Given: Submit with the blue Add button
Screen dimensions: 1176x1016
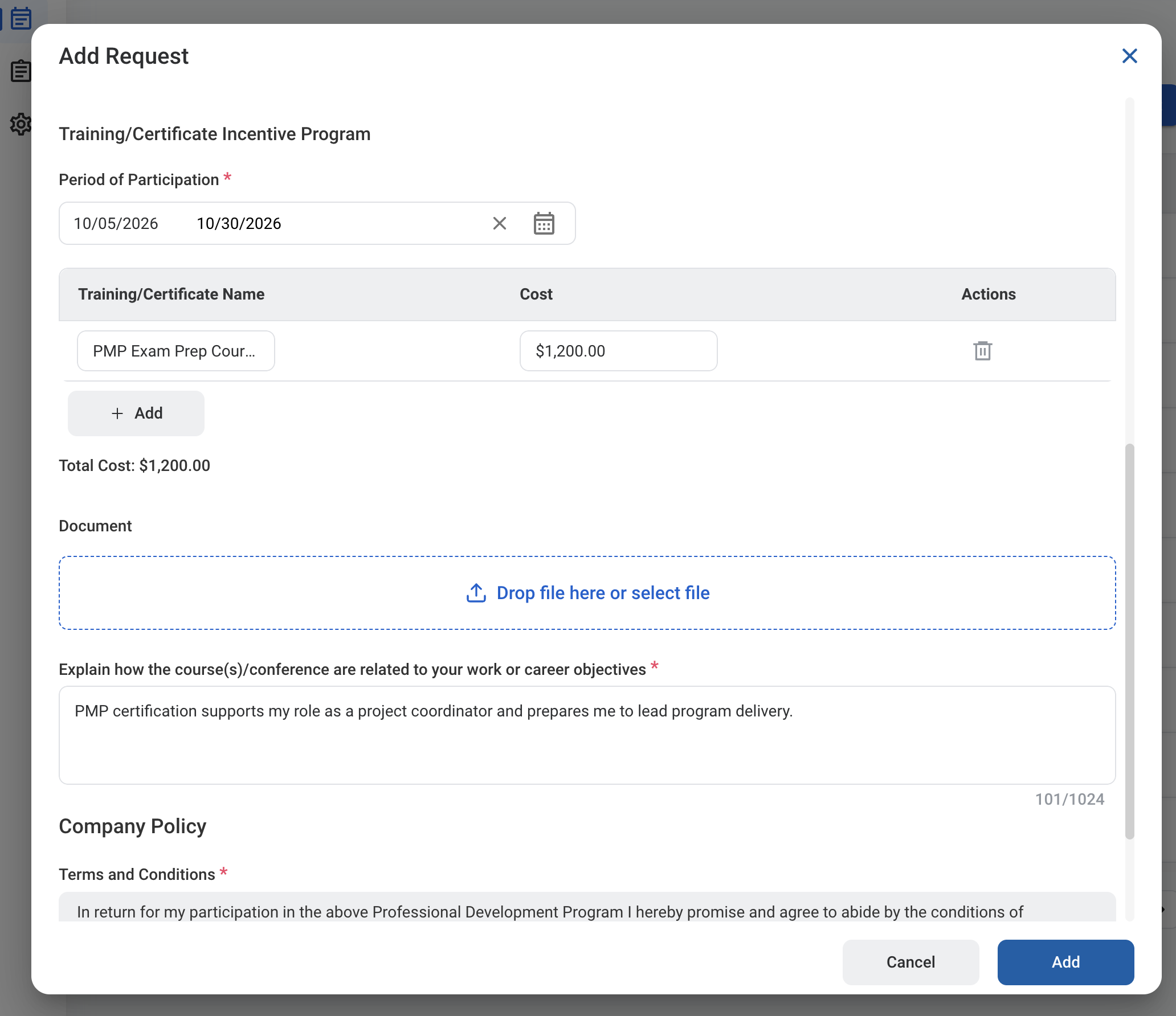Looking at the screenshot, I should (1065, 962).
